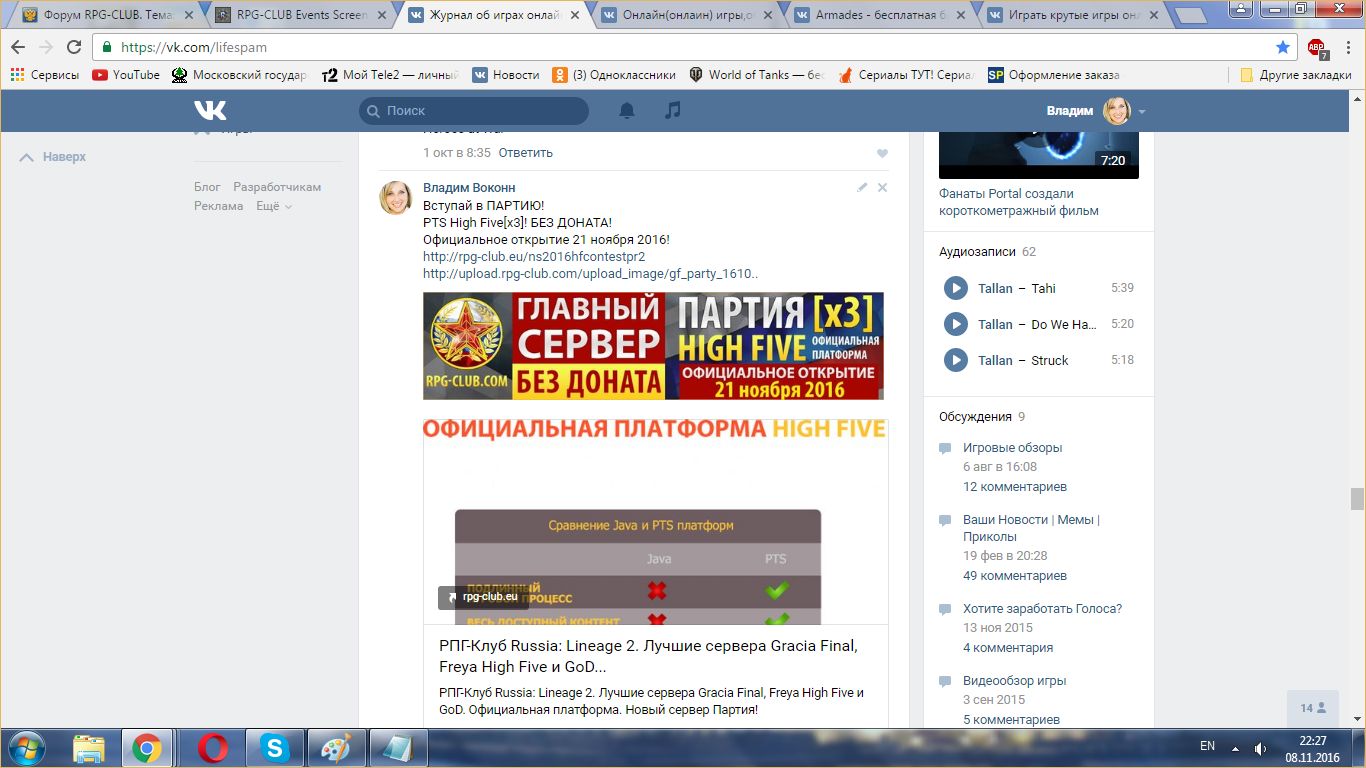The height and width of the screenshot is (768, 1366).
Task: Open Opera from the taskbar
Action: 211,748
